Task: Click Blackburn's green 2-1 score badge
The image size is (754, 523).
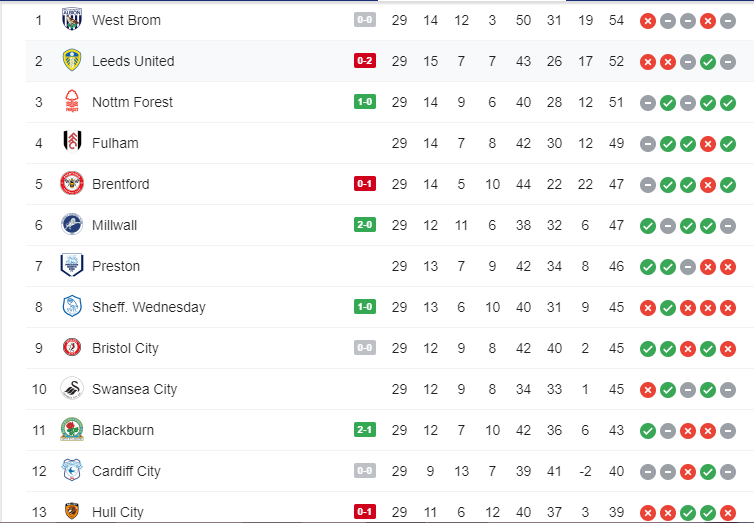Action: click(x=365, y=430)
